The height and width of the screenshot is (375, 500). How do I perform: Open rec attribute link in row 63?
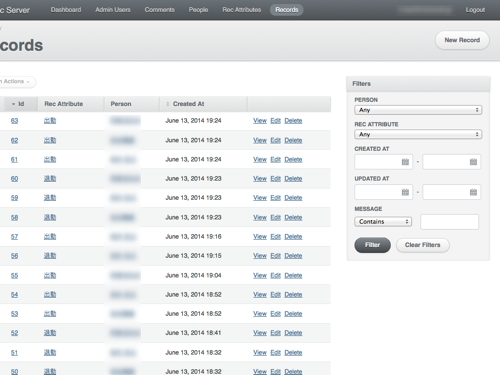[x=50, y=121]
